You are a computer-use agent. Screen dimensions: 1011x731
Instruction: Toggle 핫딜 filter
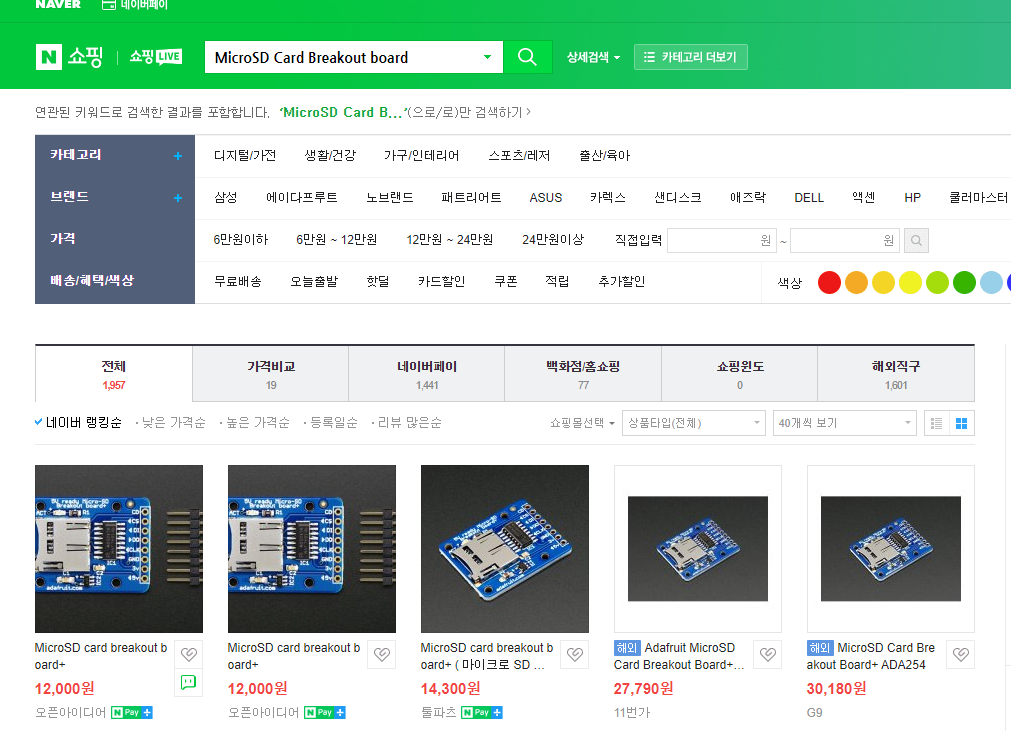[378, 282]
